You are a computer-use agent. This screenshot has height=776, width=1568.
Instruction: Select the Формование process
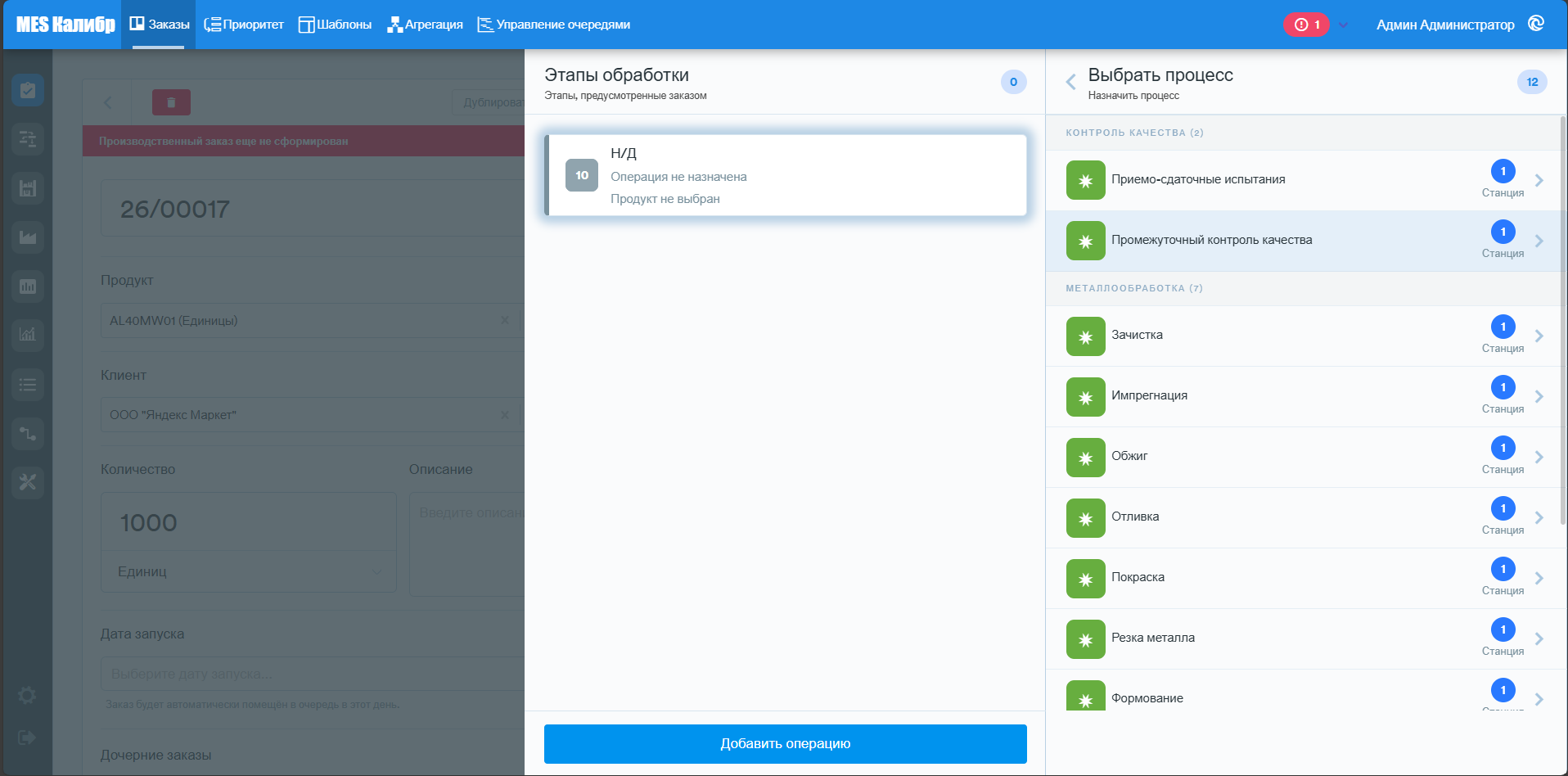coord(1306,690)
